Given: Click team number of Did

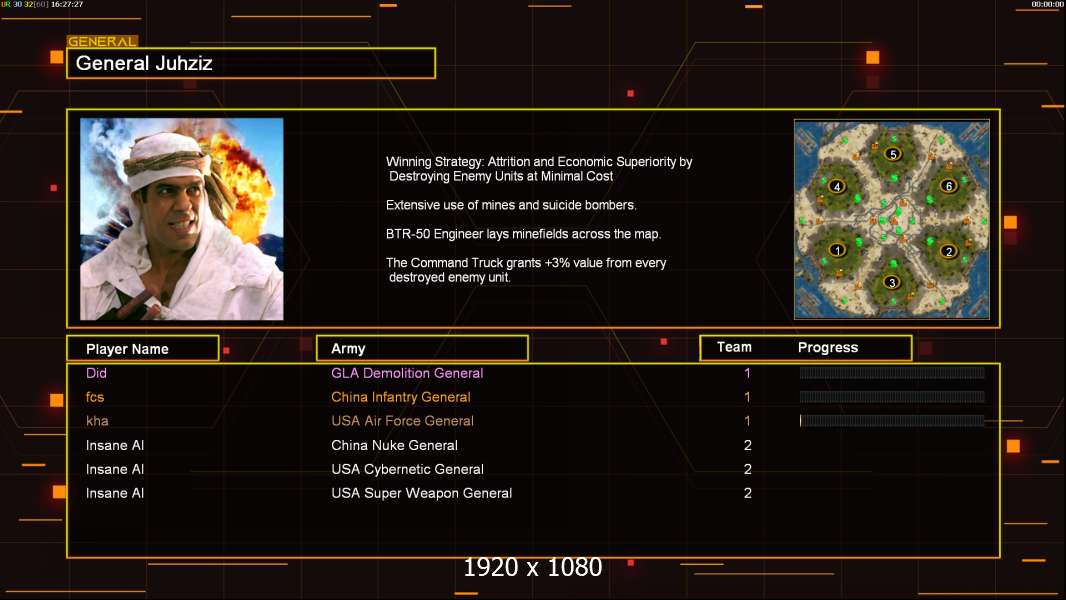Looking at the screenshot, I should (x=747, y=373).
